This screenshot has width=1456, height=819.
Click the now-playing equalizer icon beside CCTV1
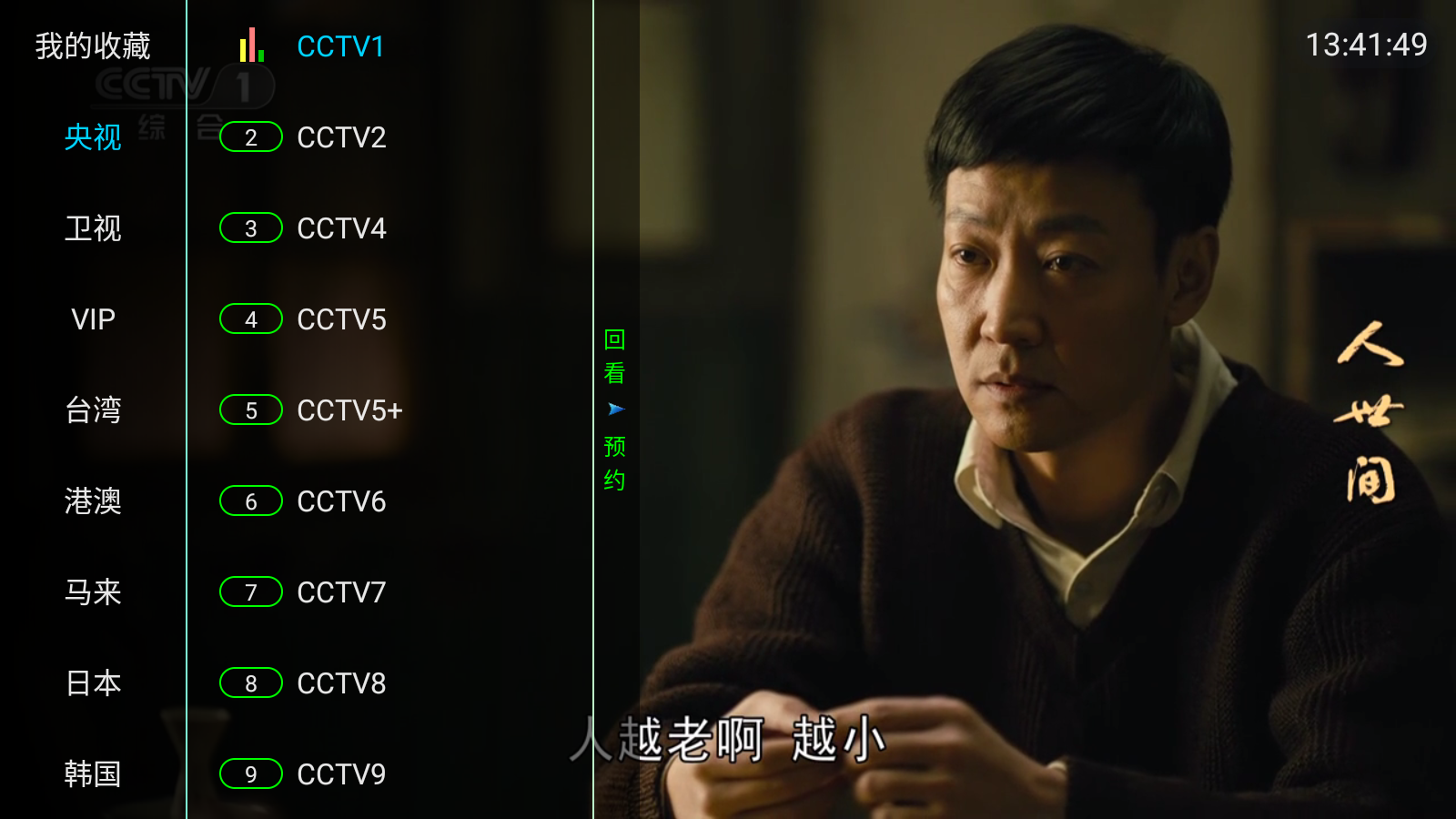pyautogui.click(x=251, y=45)
